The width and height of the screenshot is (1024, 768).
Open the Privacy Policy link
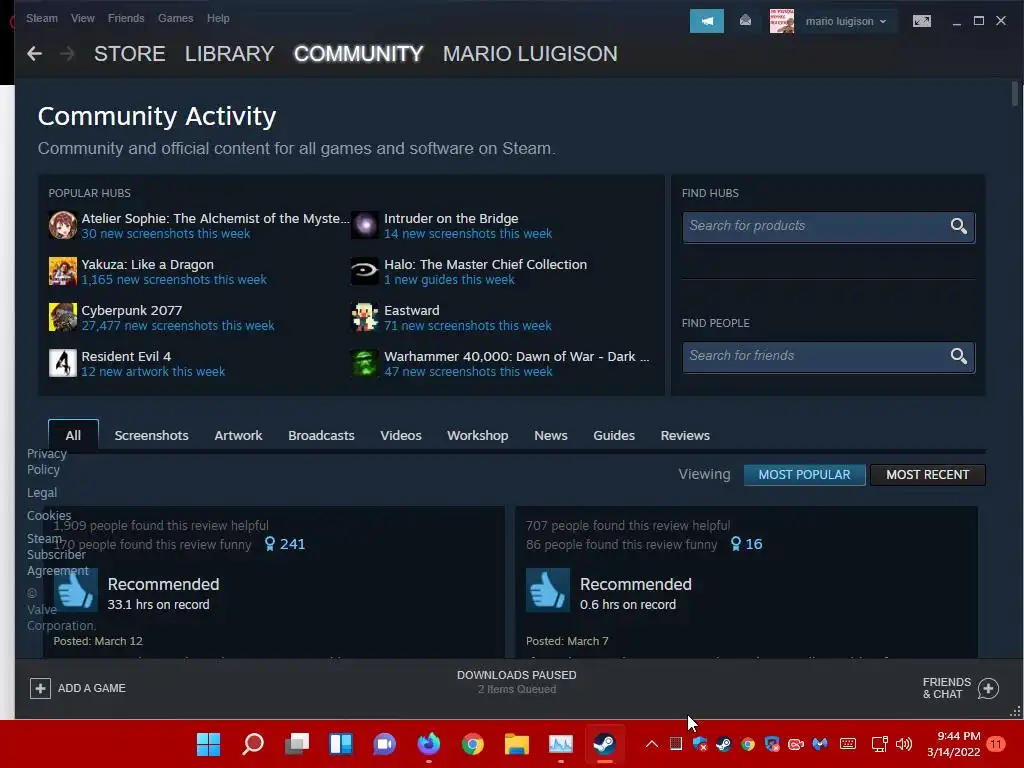pyautogui.click(x=46, y=462)
